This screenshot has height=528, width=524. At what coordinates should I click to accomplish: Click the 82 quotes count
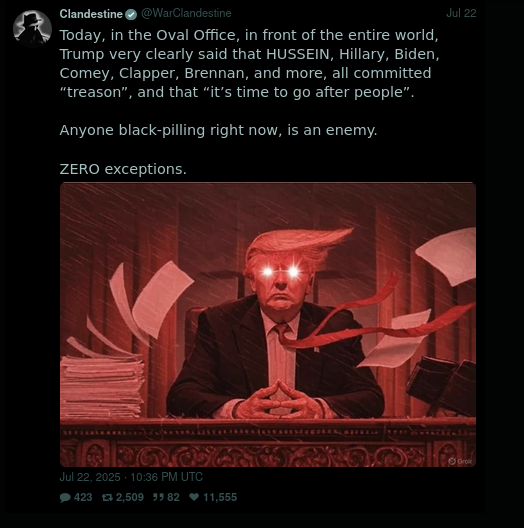coord(173,497)
